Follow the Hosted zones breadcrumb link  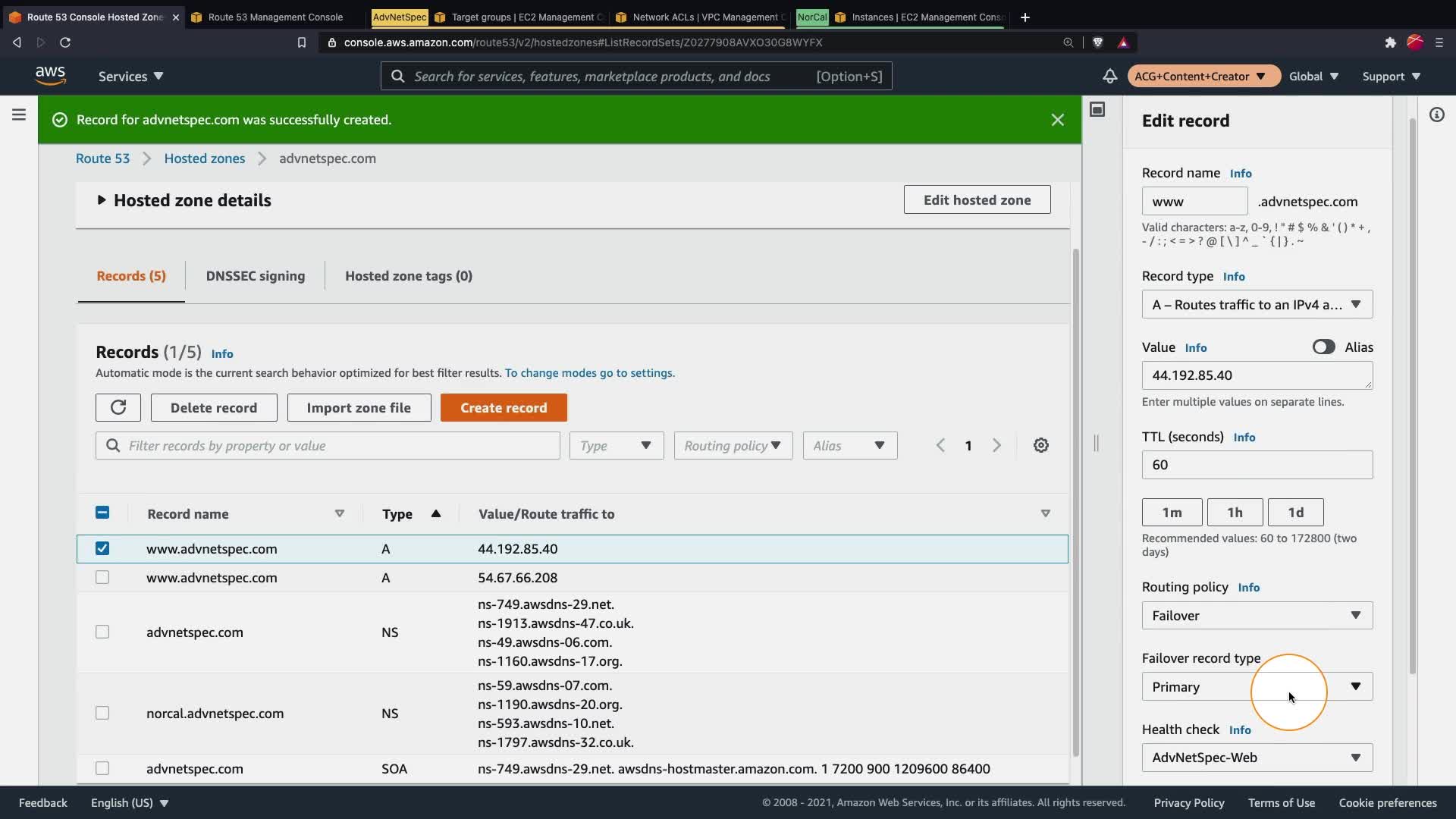pos(204,158)
